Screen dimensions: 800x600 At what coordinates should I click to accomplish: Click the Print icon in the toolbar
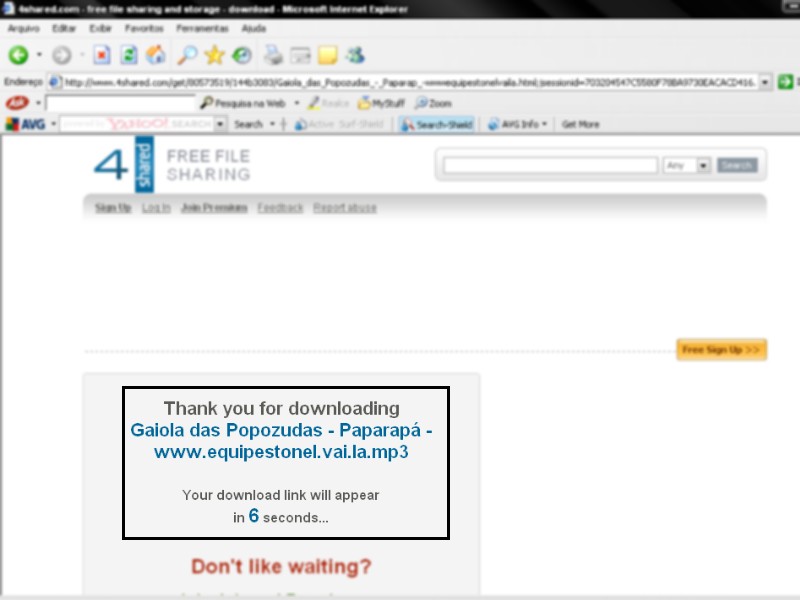273,55
